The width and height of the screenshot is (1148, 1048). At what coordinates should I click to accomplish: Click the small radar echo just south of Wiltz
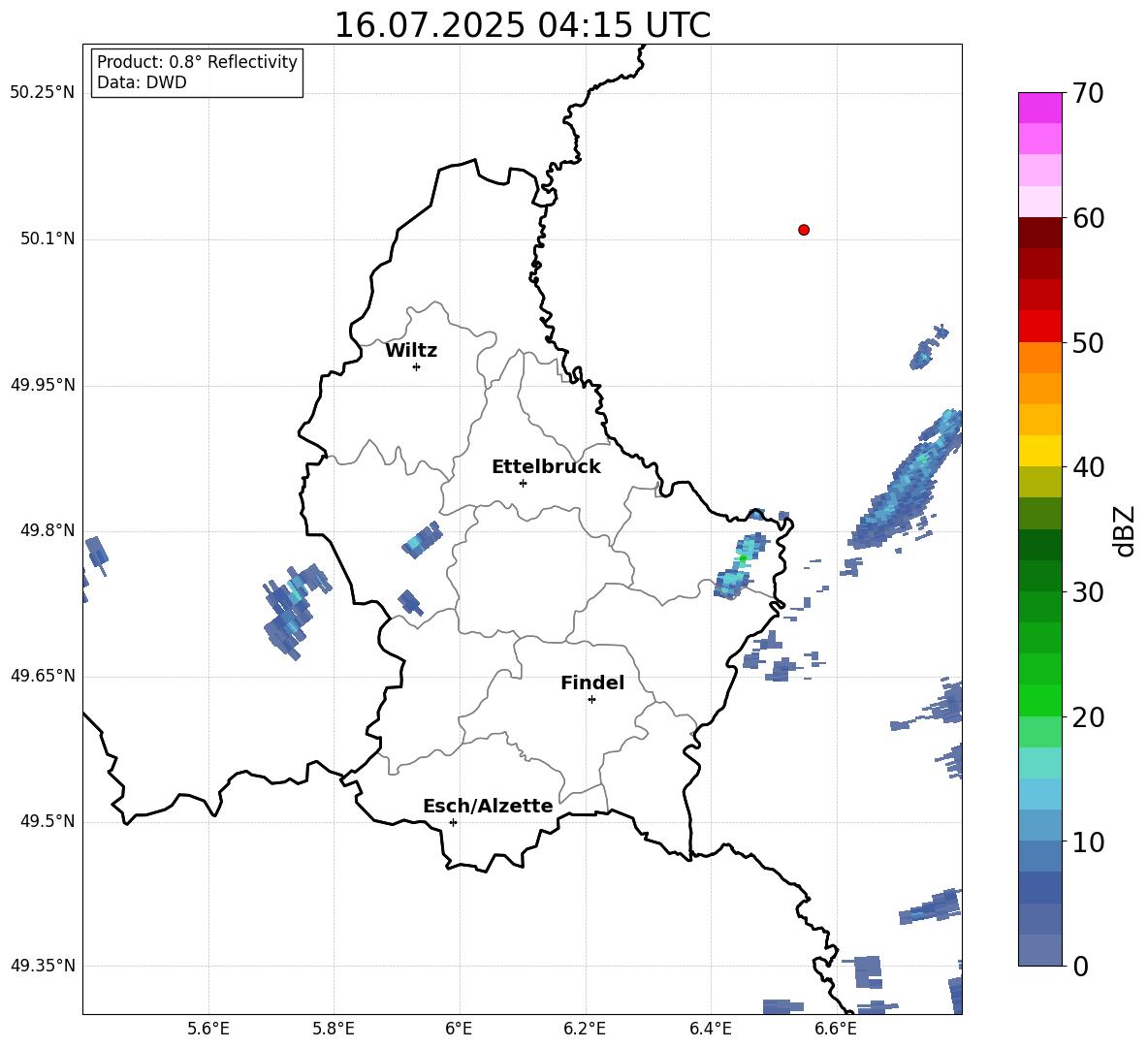point(423,540)
